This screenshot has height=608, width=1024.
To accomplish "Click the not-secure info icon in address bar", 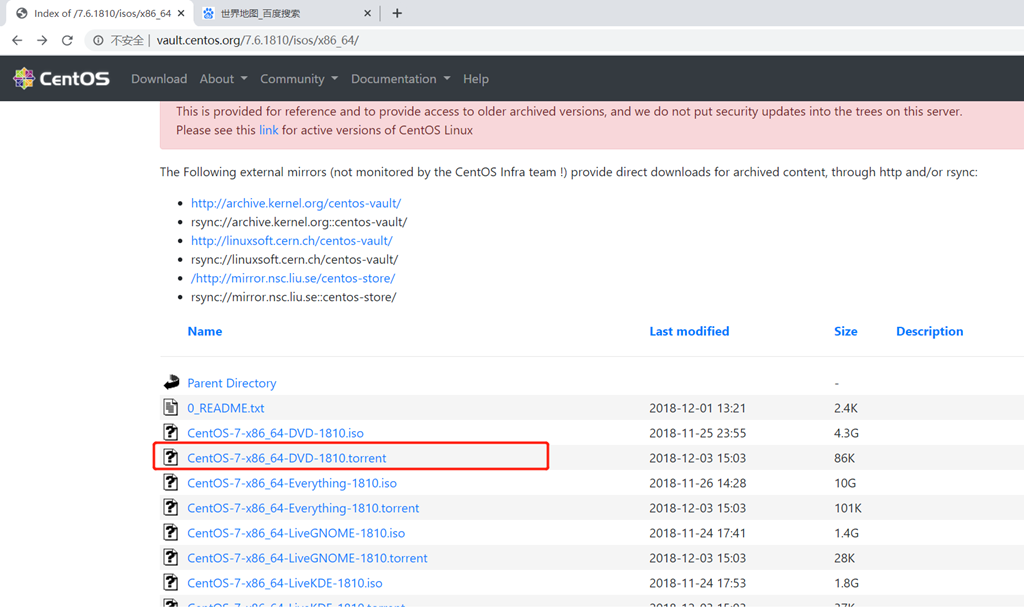I will (x=98, y=40).
